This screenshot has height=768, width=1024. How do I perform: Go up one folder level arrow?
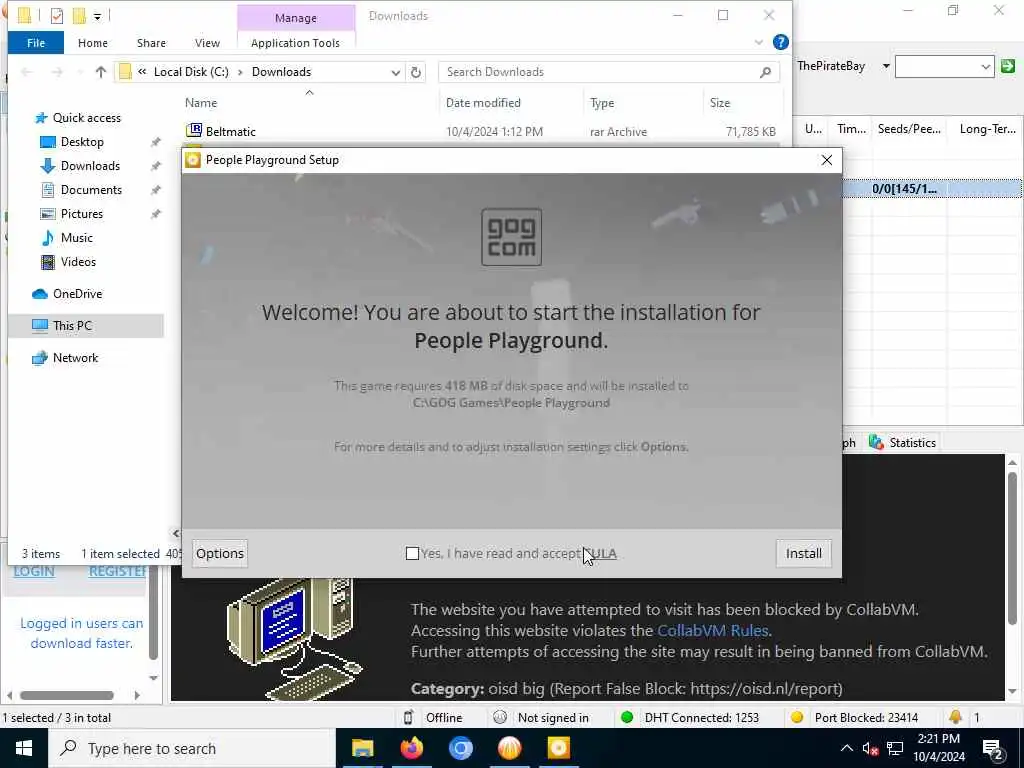[x=101, y=72]
